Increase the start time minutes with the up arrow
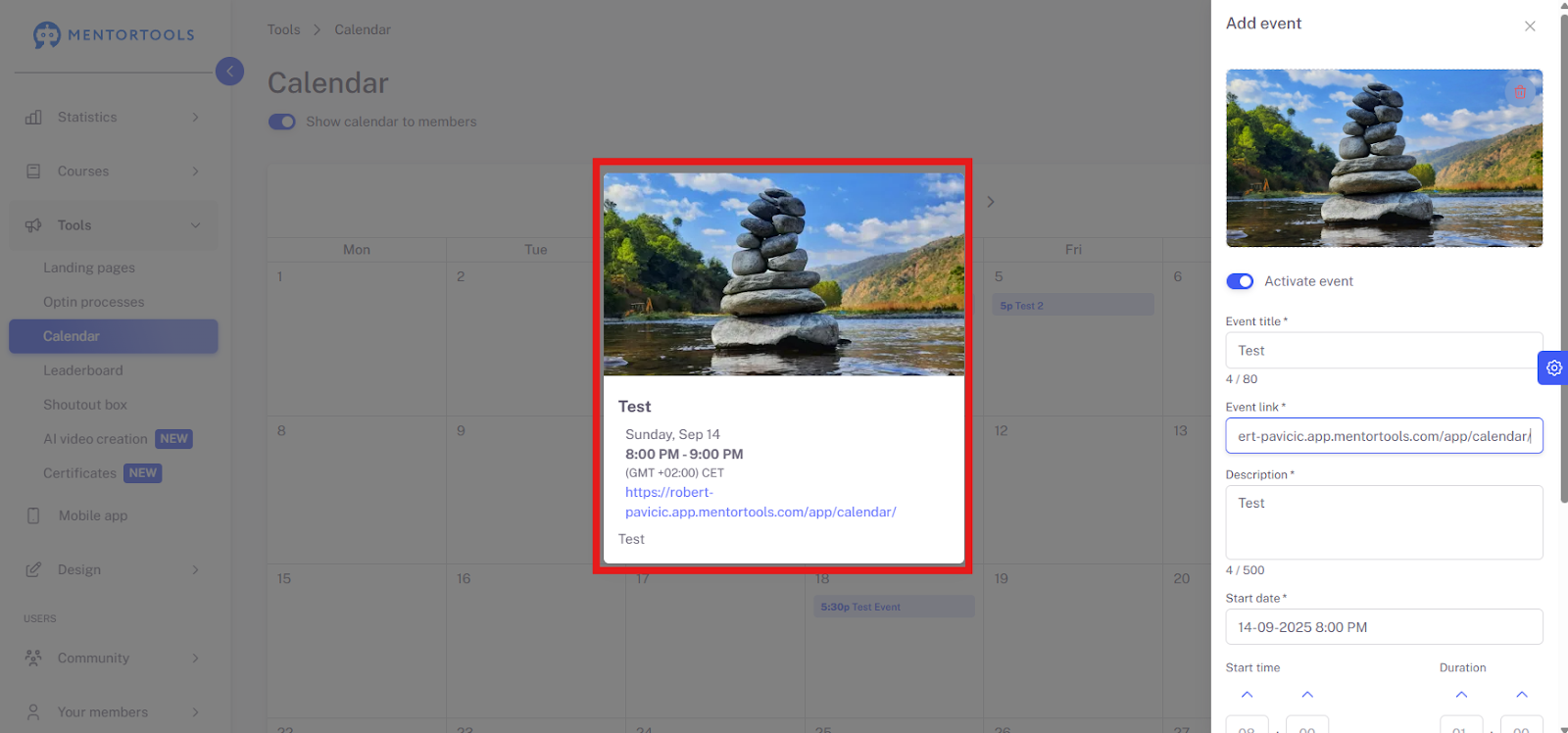Viewport: 1568px width, 733px height. (1307, 695)
